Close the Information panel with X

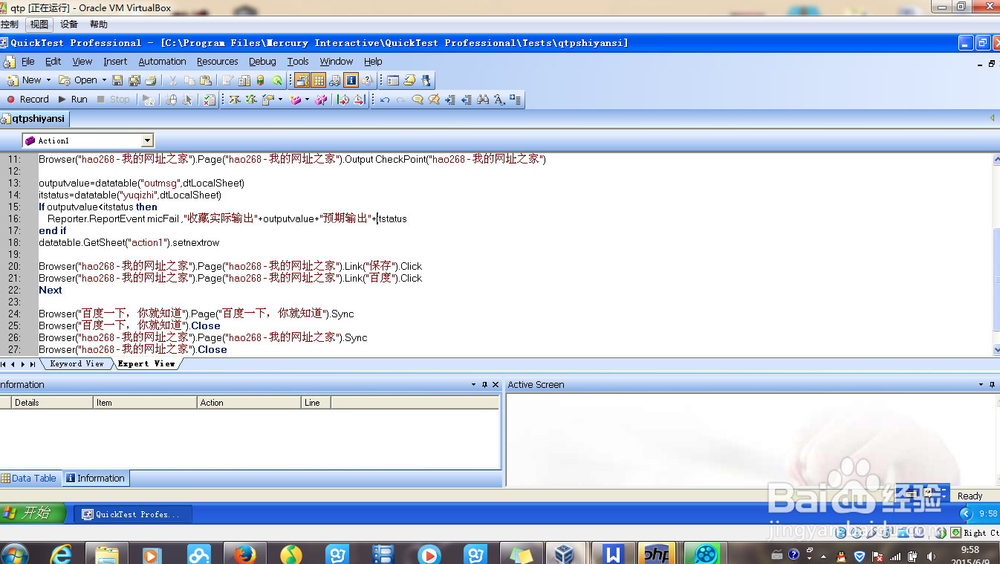click(x=496, y=385)
